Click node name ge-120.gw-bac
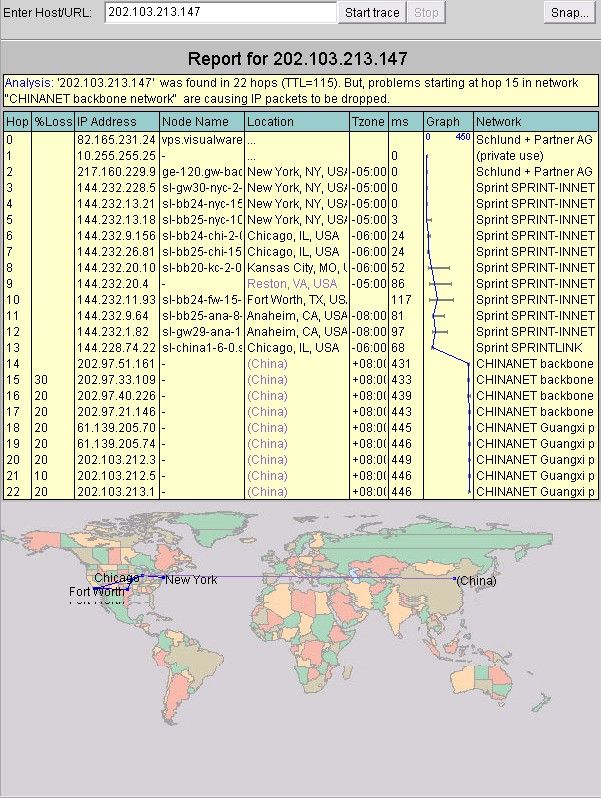 (202, 172)
